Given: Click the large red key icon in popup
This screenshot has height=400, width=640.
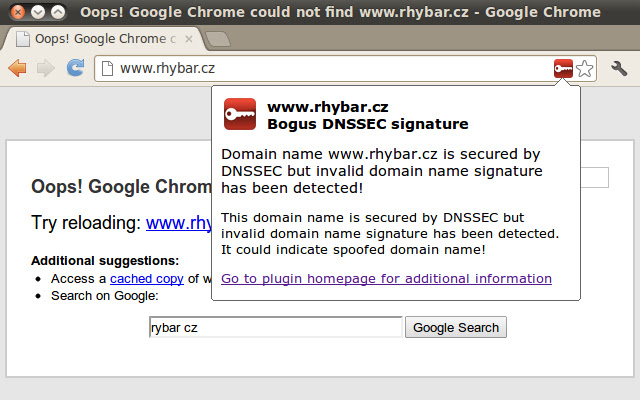Looking at the screenshot, I should pyautogui.click(x=240, y=114).
